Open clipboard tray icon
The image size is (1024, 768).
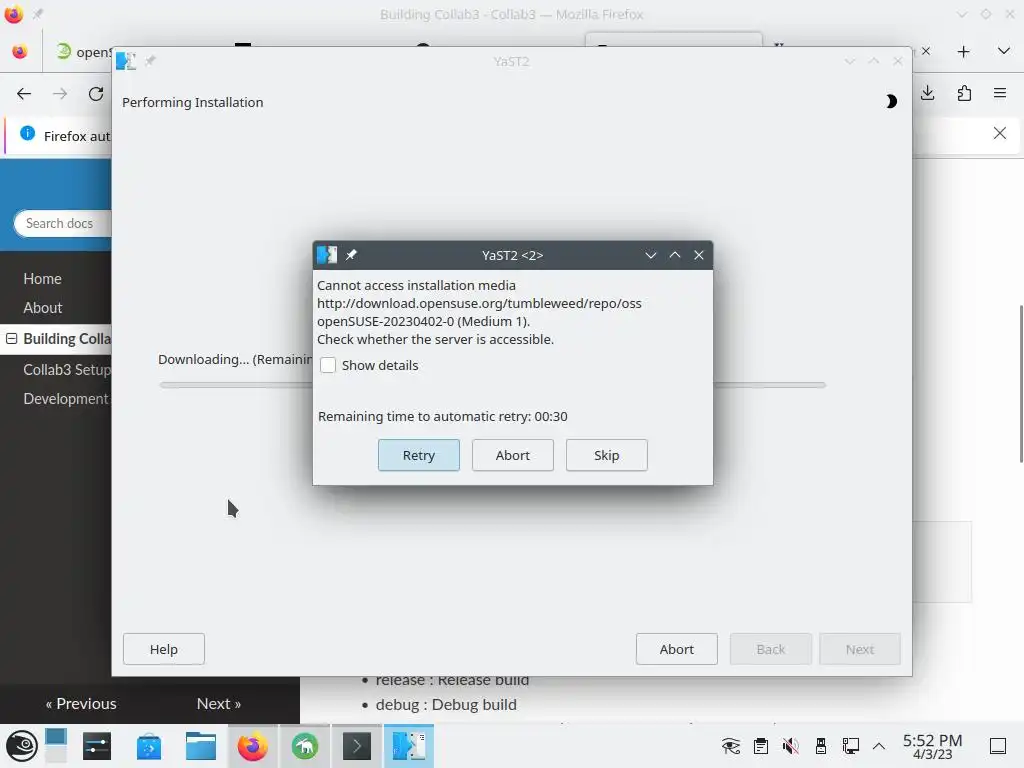pyautogui.click(x=761, y=746)
